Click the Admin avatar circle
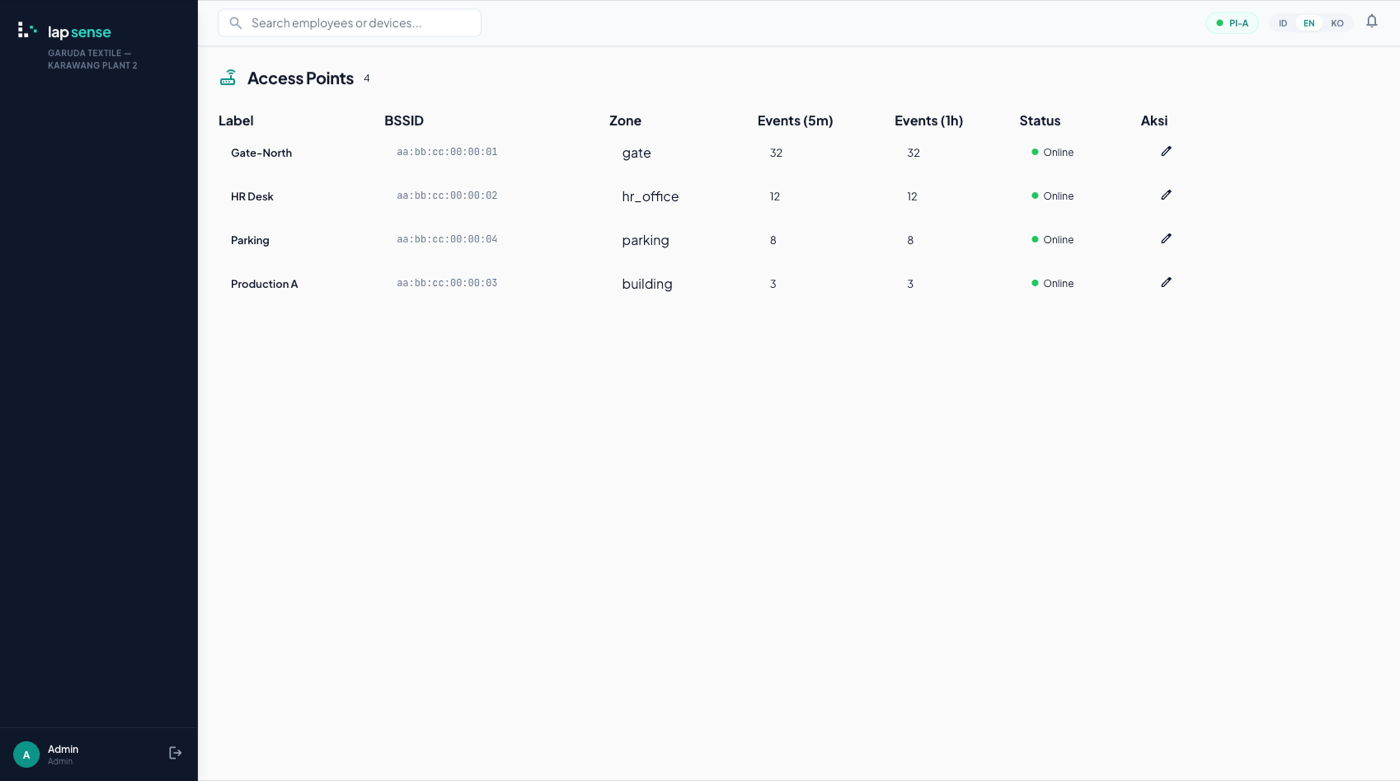This screenshot has width=1400, height=781. pos(26,754)
